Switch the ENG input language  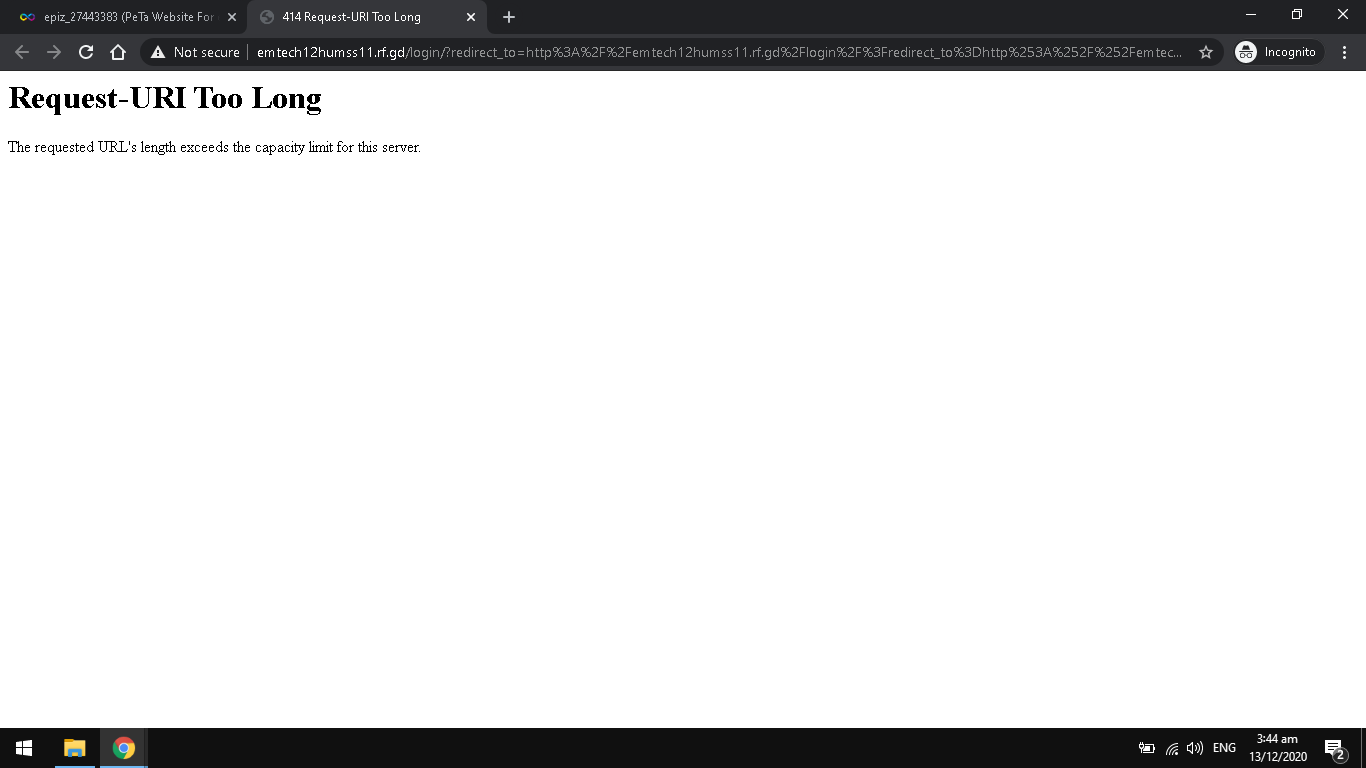[1224, 748]
